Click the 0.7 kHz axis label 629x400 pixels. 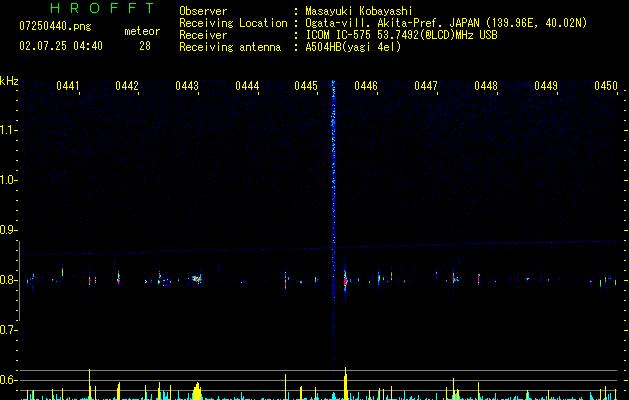(8, 330)
